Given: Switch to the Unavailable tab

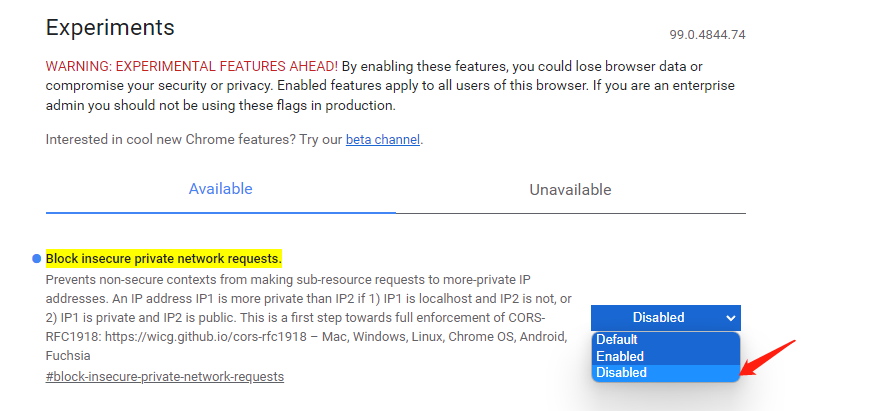Looking at the screenshot, I should click(570, 190).
